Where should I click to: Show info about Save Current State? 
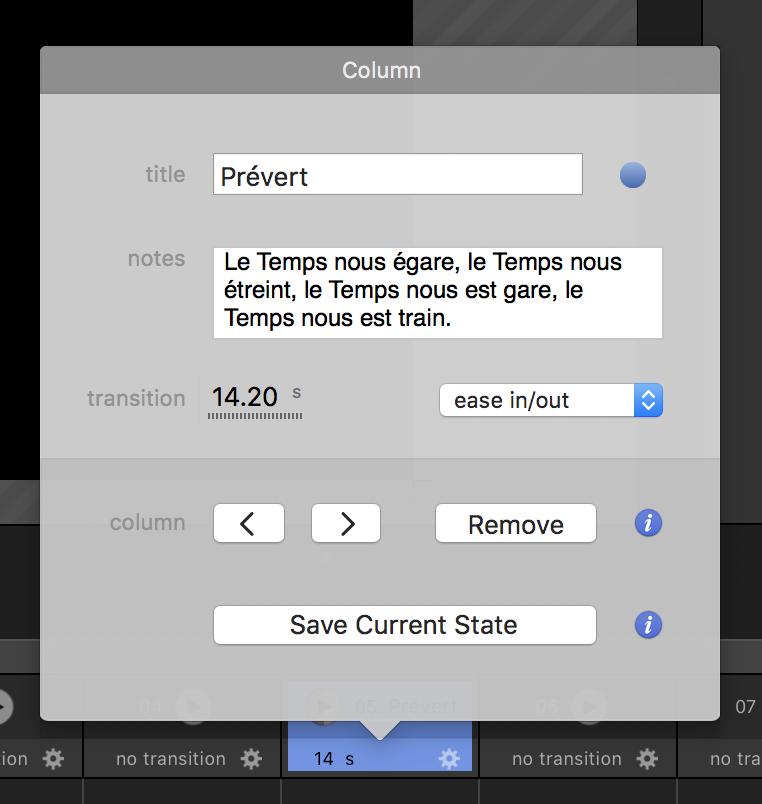[648, 625]
